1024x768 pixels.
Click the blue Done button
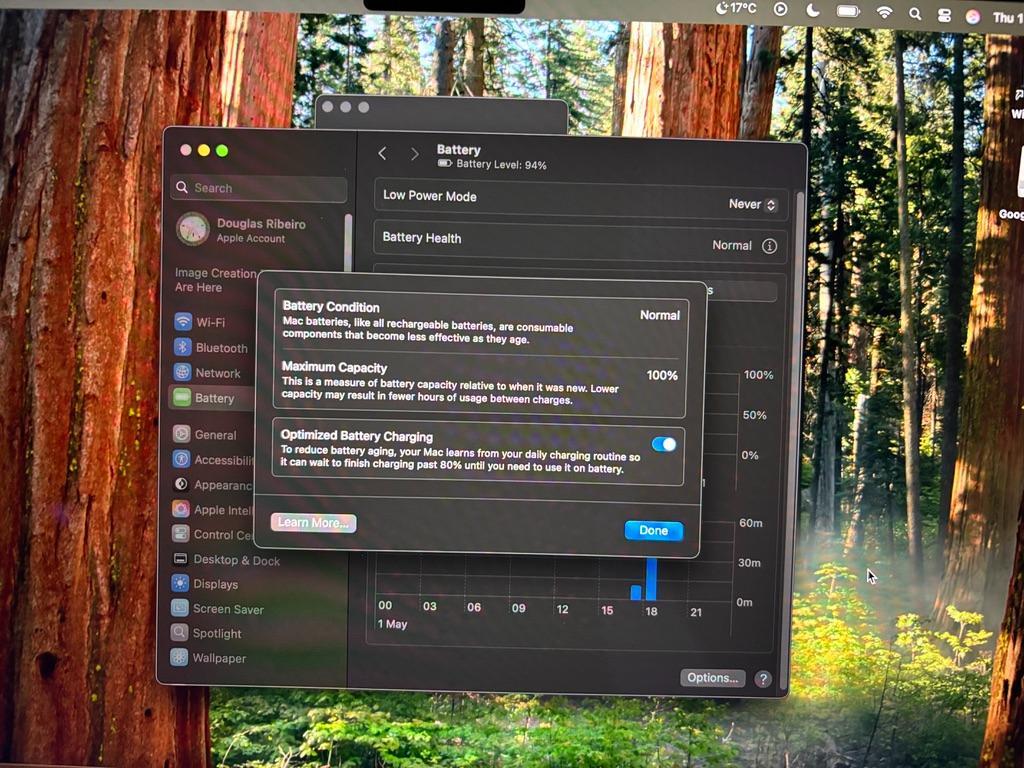pos(654,530)
